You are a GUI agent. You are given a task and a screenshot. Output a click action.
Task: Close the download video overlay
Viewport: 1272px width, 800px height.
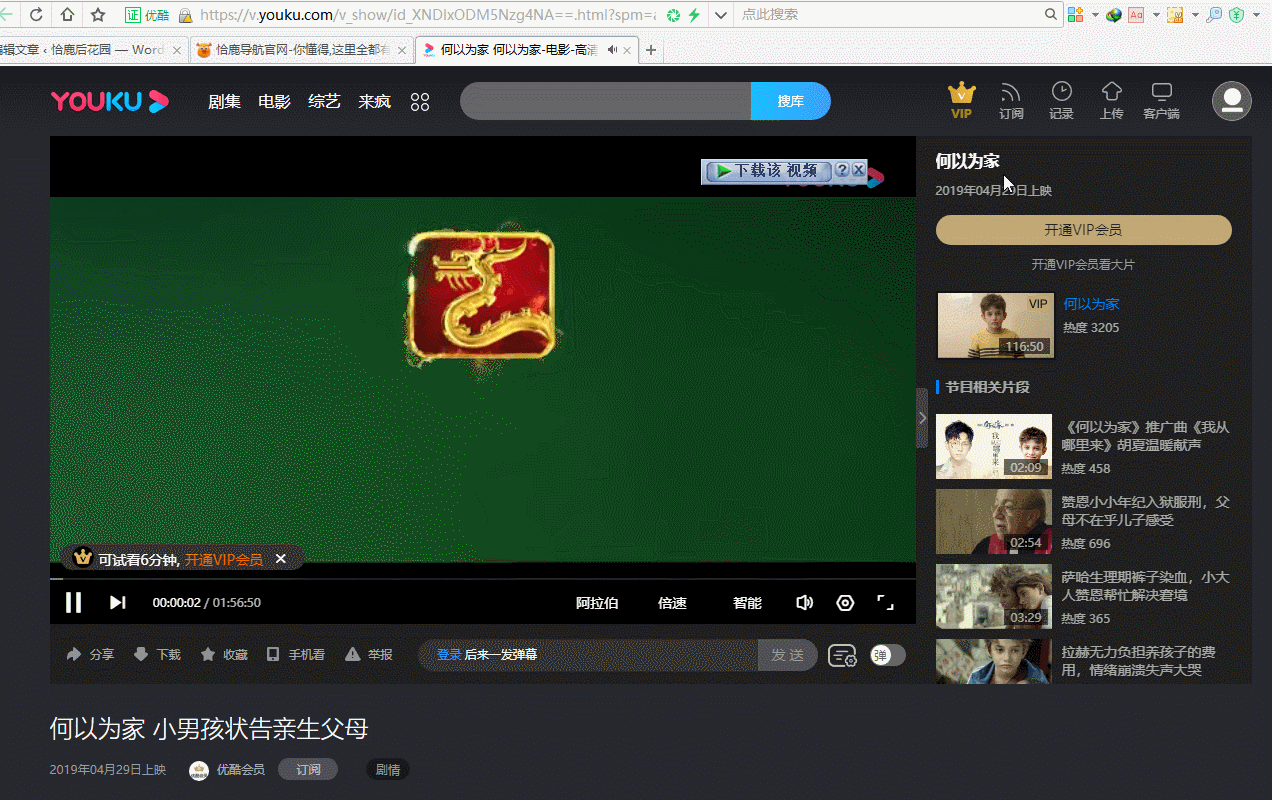pyautogui.click(x=858, y=170)
